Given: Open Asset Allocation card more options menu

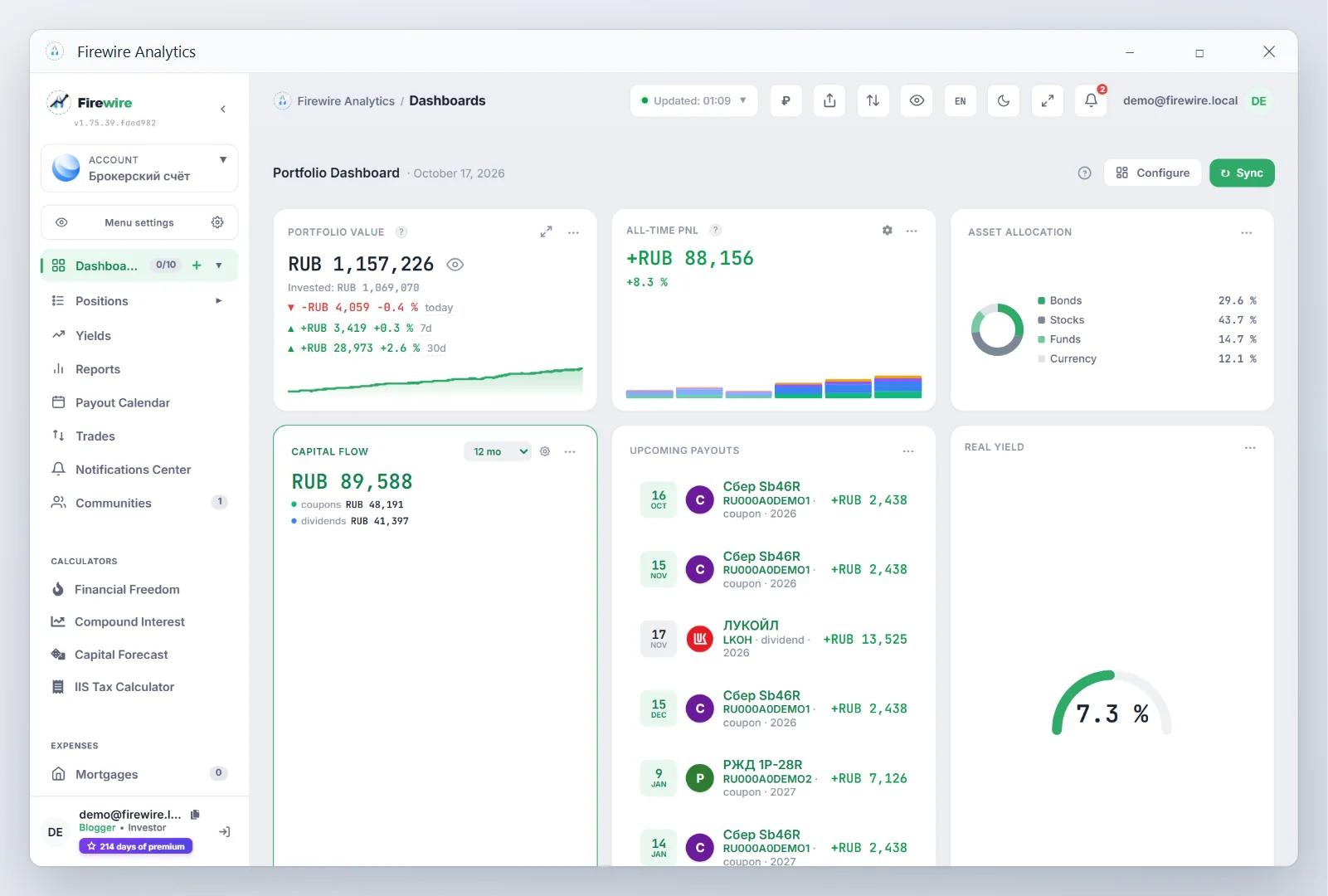Looking at the screenshot, I should (x=1247, y=232).
